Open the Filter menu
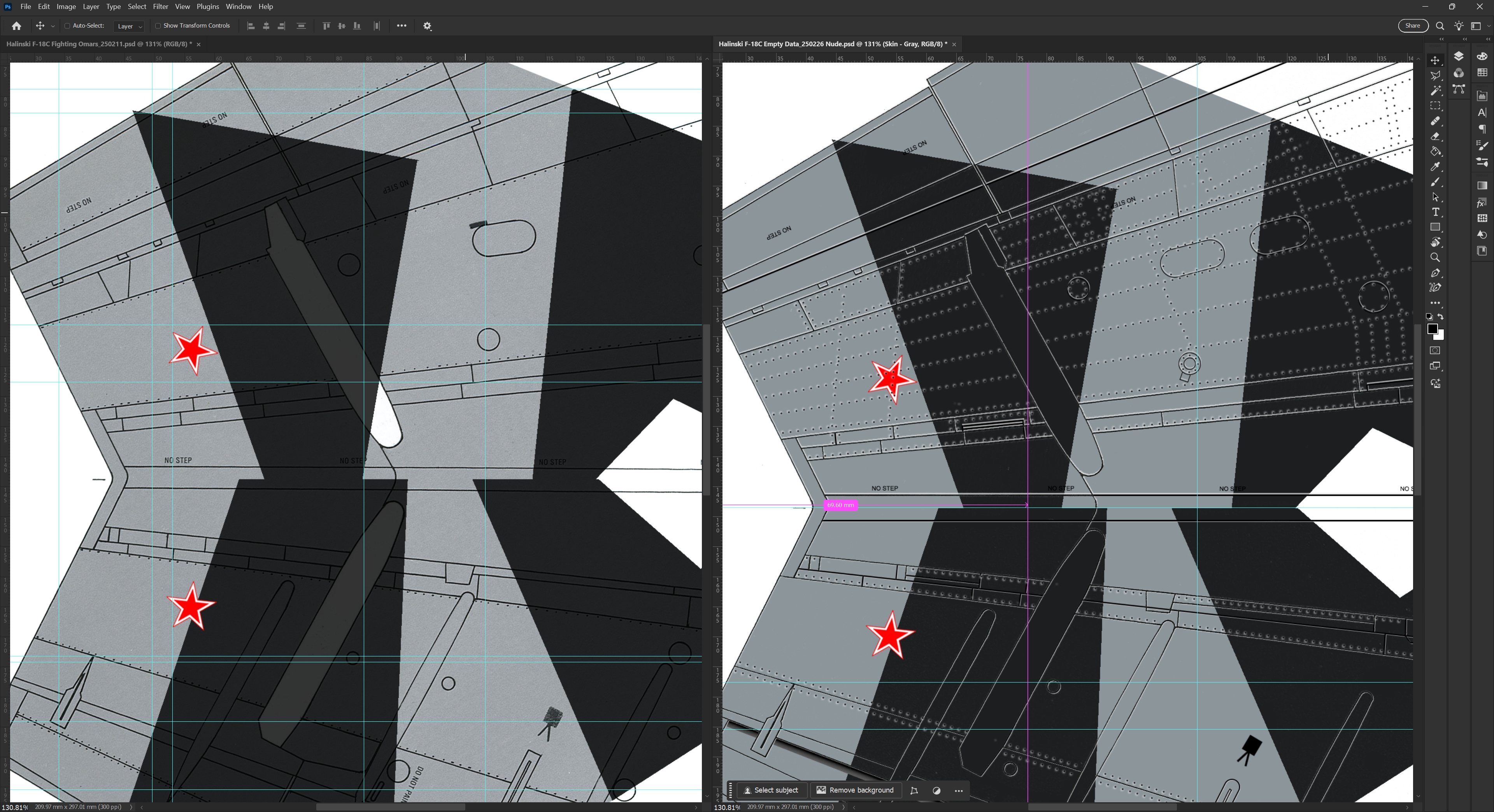The image size is (1494, 812). (160, 6)
